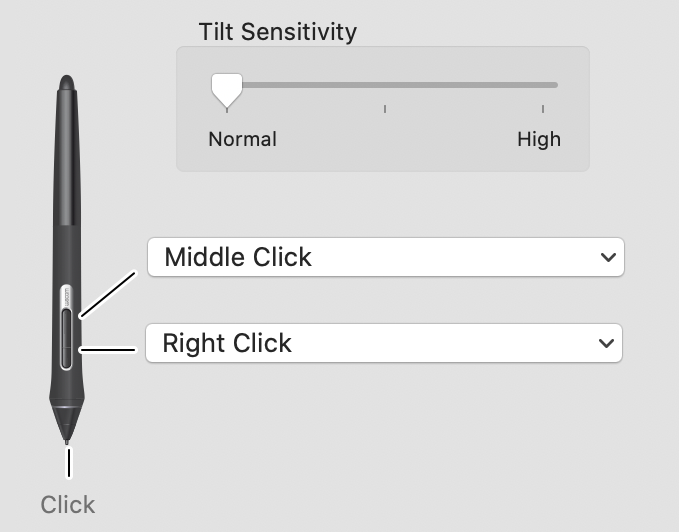Screen dimensions: 679x532
Task: Click the Click label below pen tip
Action: coord(68,505)
